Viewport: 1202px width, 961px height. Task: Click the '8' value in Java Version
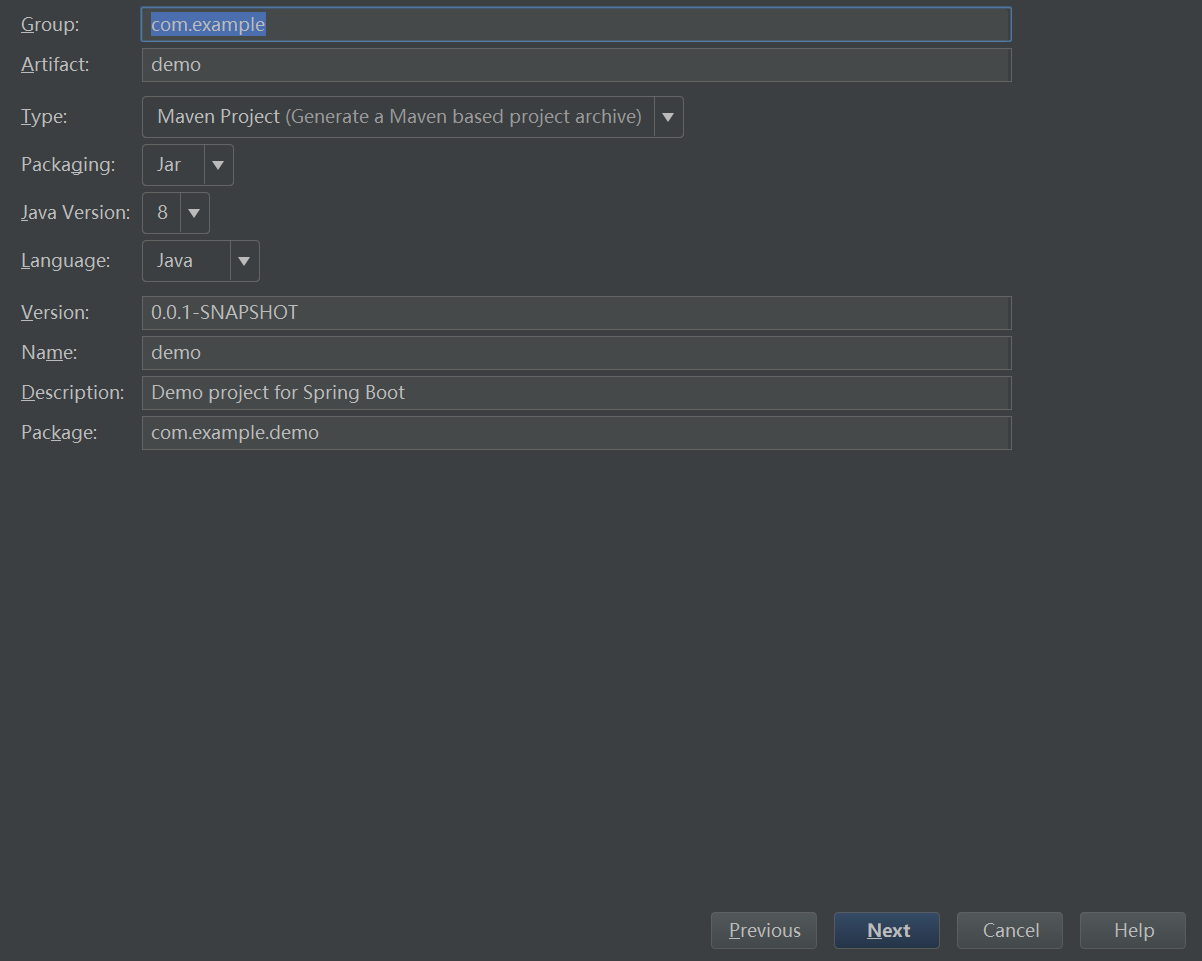tap(162, 213)
